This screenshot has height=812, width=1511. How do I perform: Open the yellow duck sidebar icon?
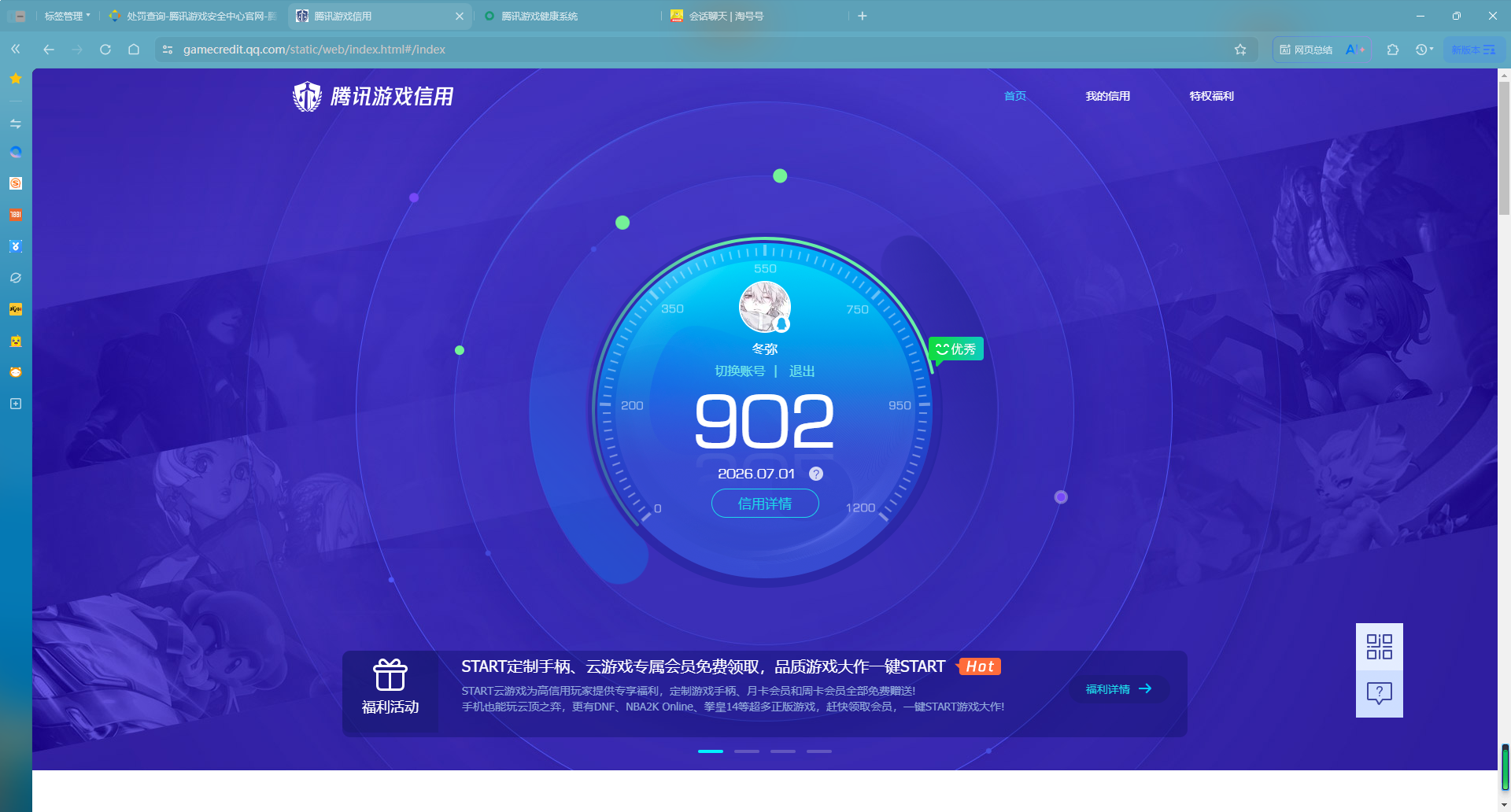point(15,341)
